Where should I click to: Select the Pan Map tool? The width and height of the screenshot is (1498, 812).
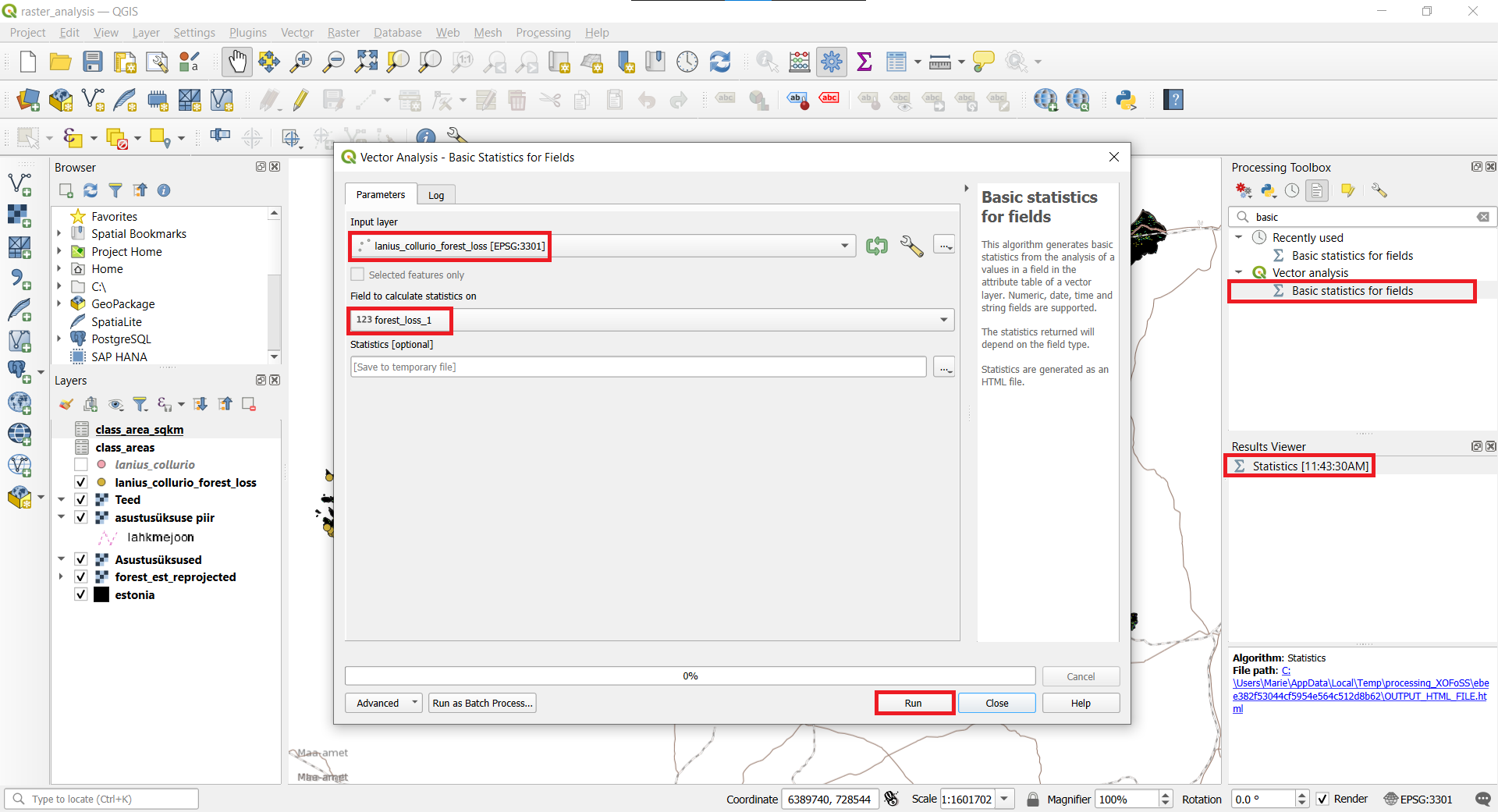coord(236,62)
